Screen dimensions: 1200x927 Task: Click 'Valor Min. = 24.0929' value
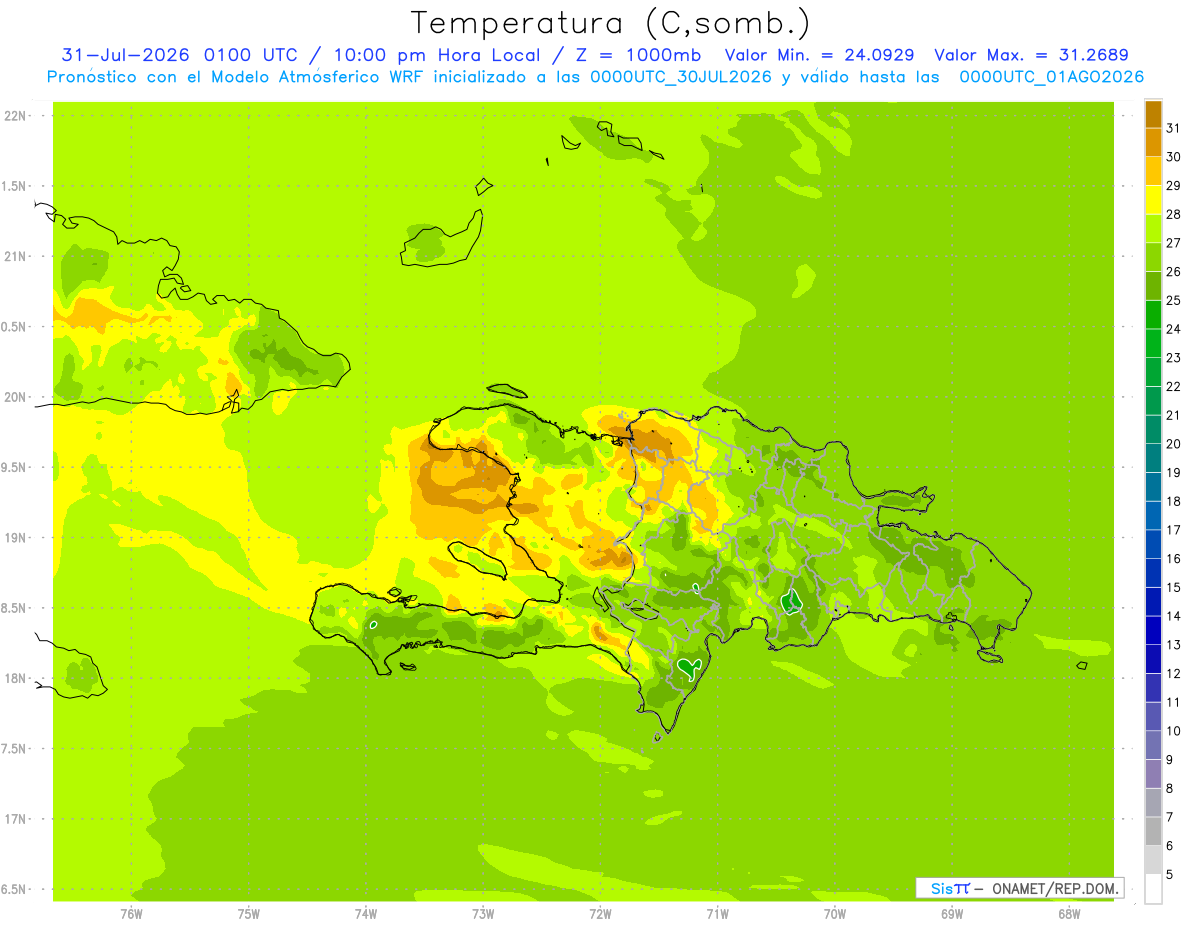click(x=819, y=55)
